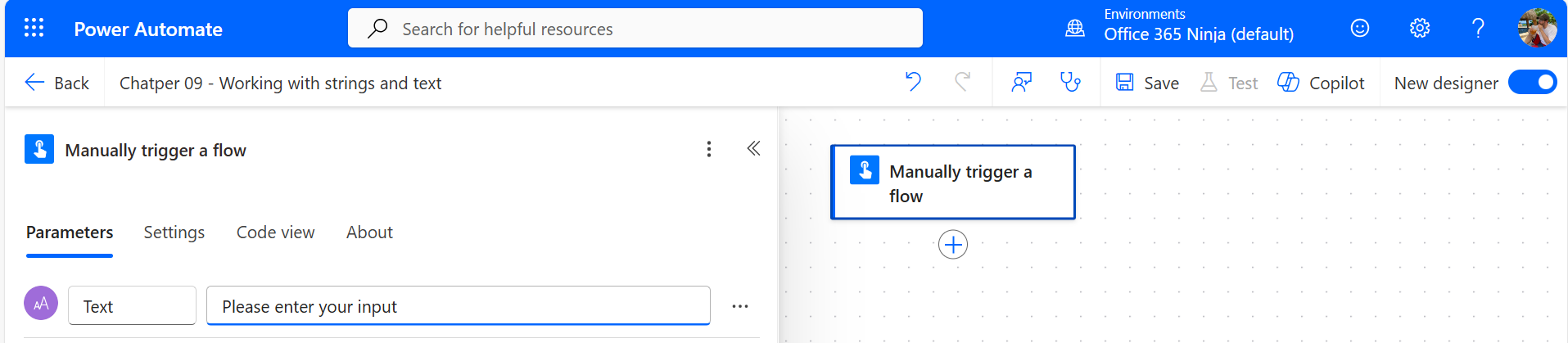The image size is (1568, 343).
Task: Open the send feedback person icon
Action: [x=1021, y=82]
